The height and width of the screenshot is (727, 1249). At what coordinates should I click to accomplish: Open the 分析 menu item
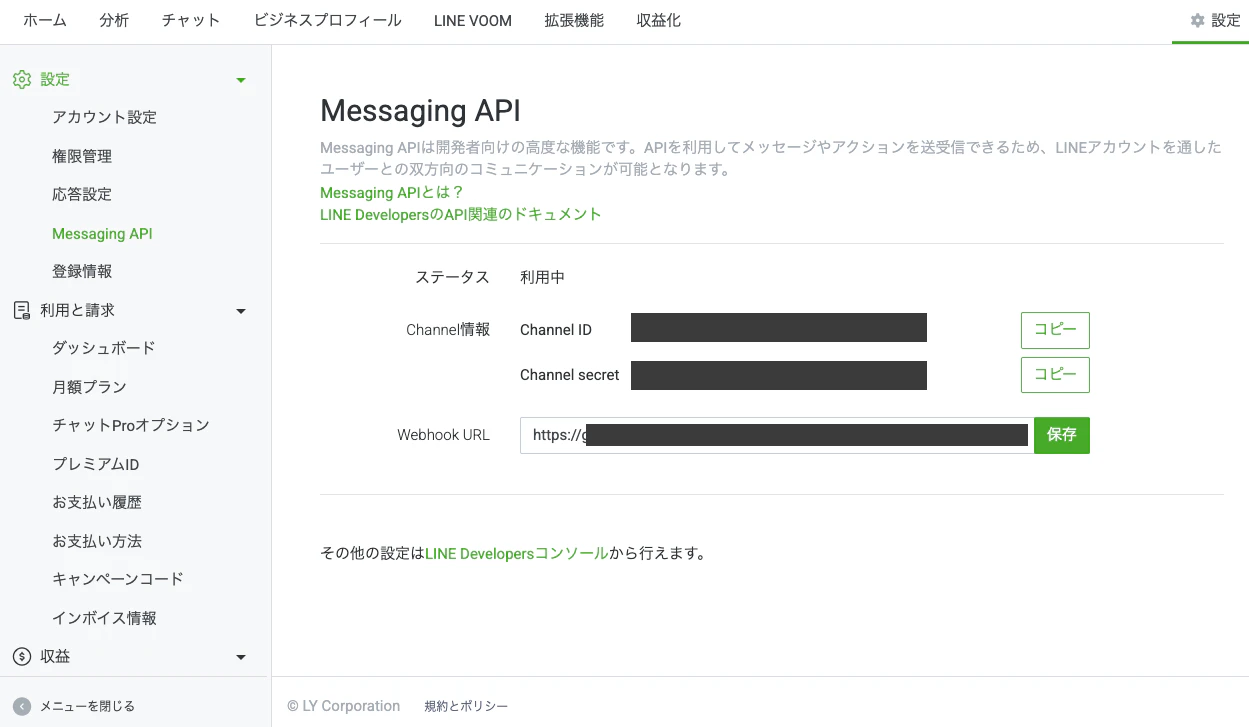pos(114,21)
